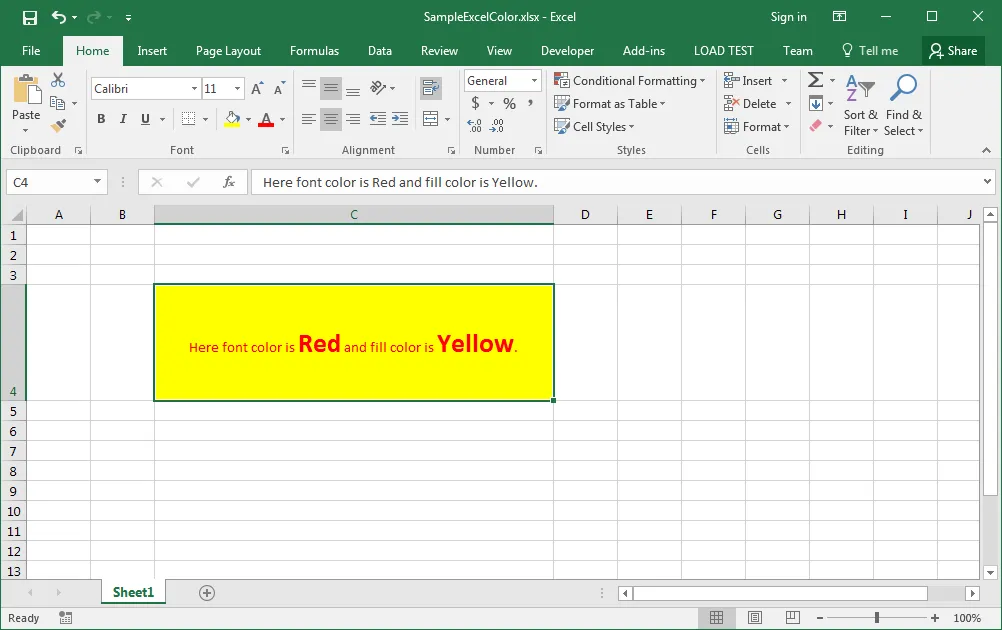The height and width of the screenshot is (630, 1002).
Task: Click the Share button
Action: coord(953,51)
